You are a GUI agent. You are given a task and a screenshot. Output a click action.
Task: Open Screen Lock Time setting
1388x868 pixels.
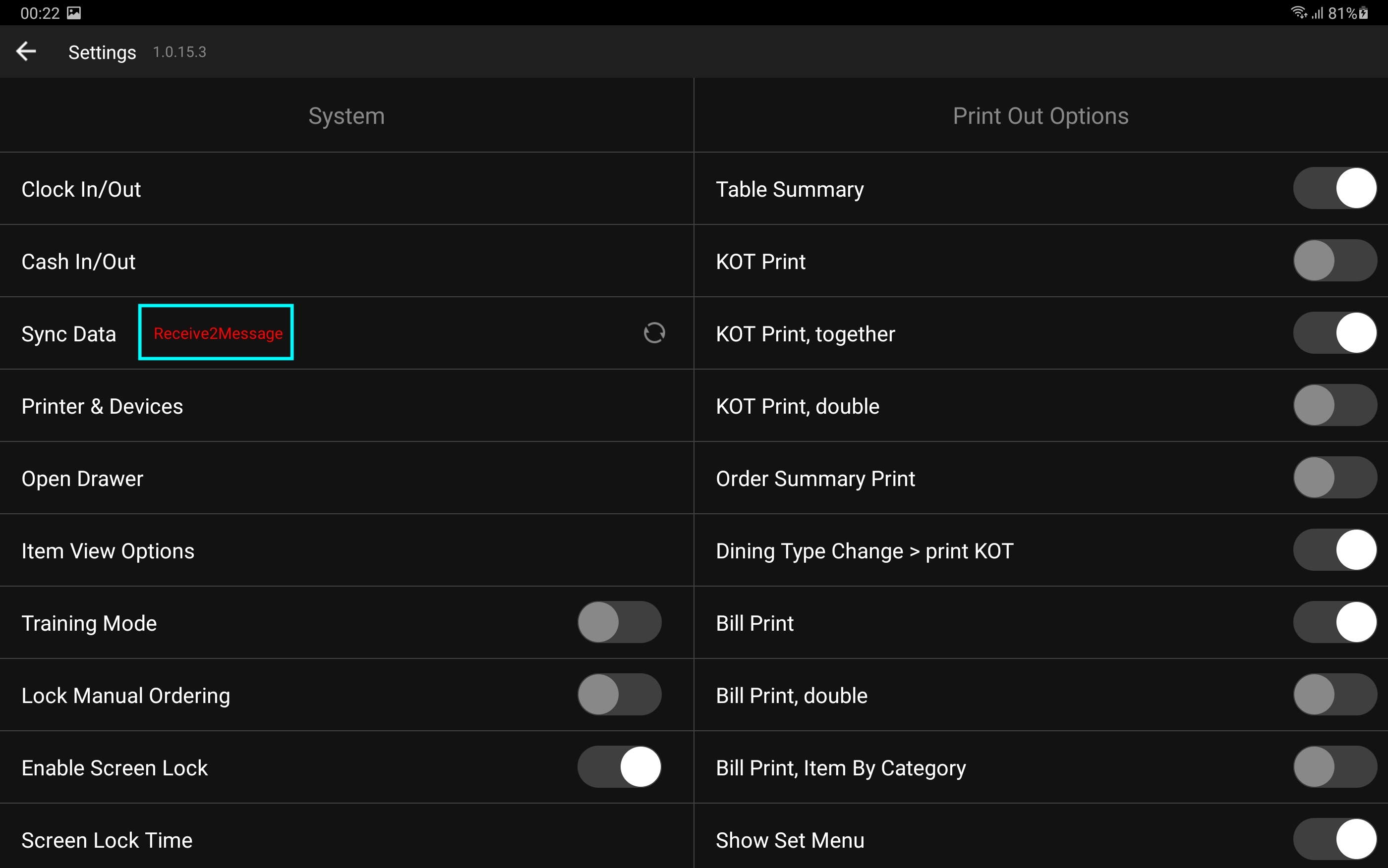[107, 840]
